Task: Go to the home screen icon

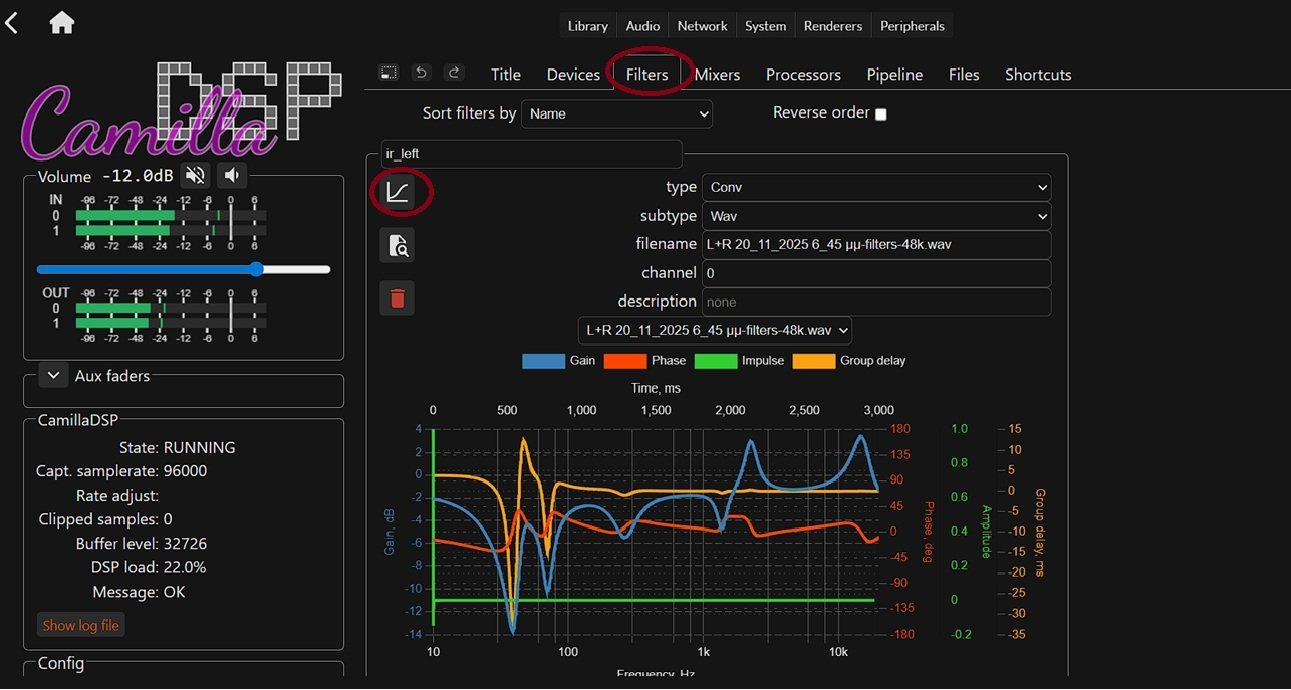Action: (x=62, y=23)
